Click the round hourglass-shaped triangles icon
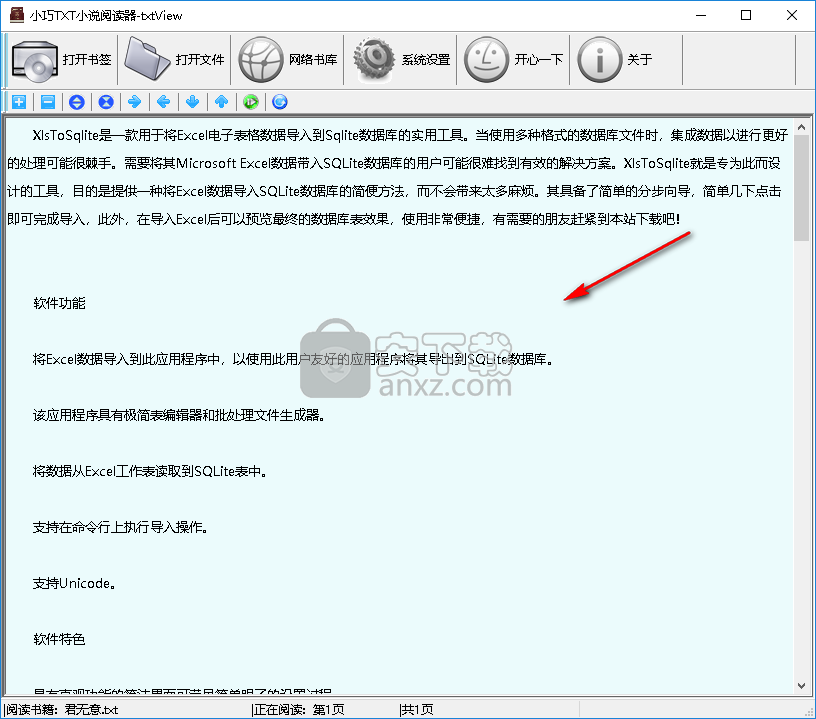This screenshot has height=719, width=816. (106, 102)
